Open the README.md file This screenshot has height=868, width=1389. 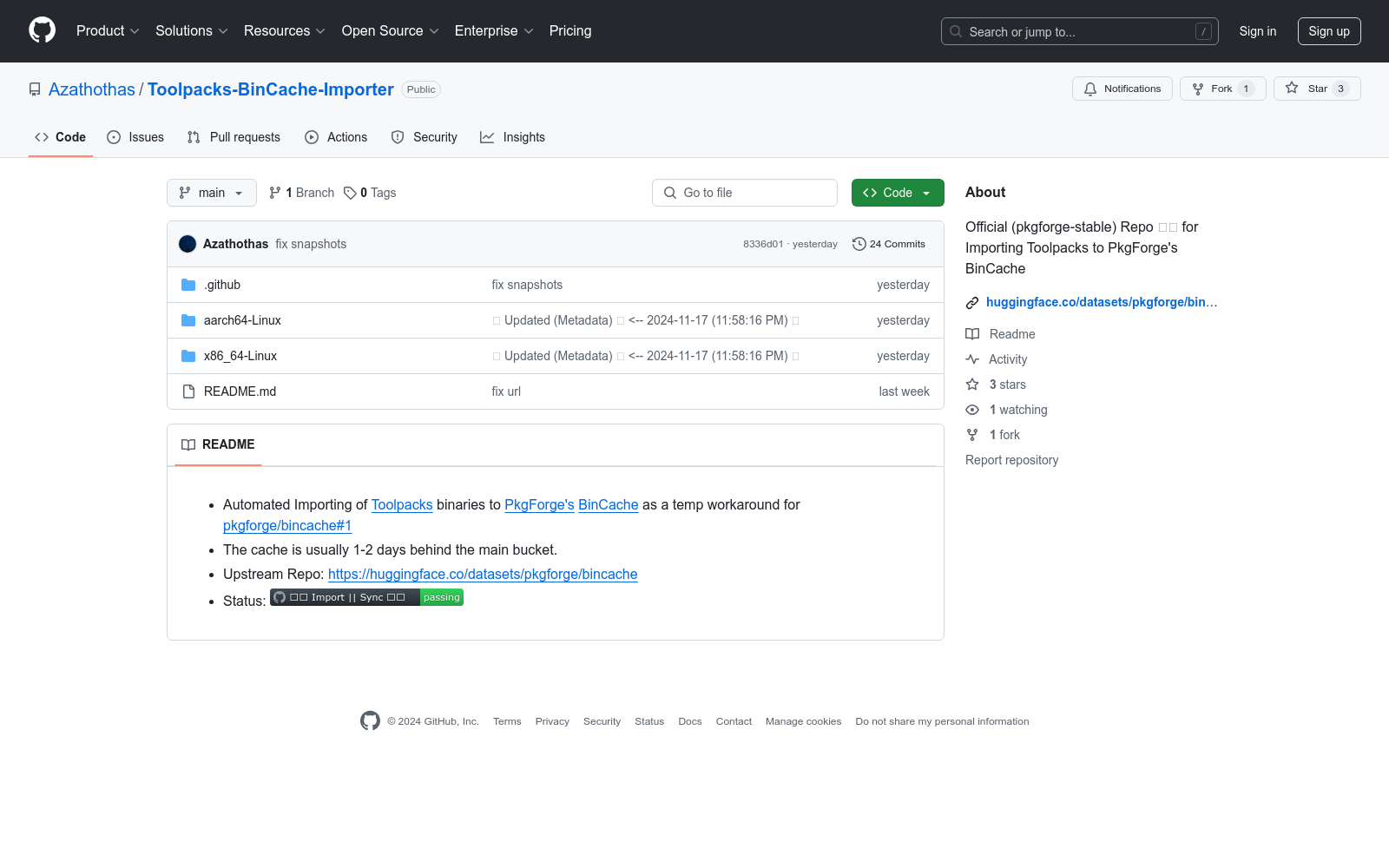coord(240,391)
